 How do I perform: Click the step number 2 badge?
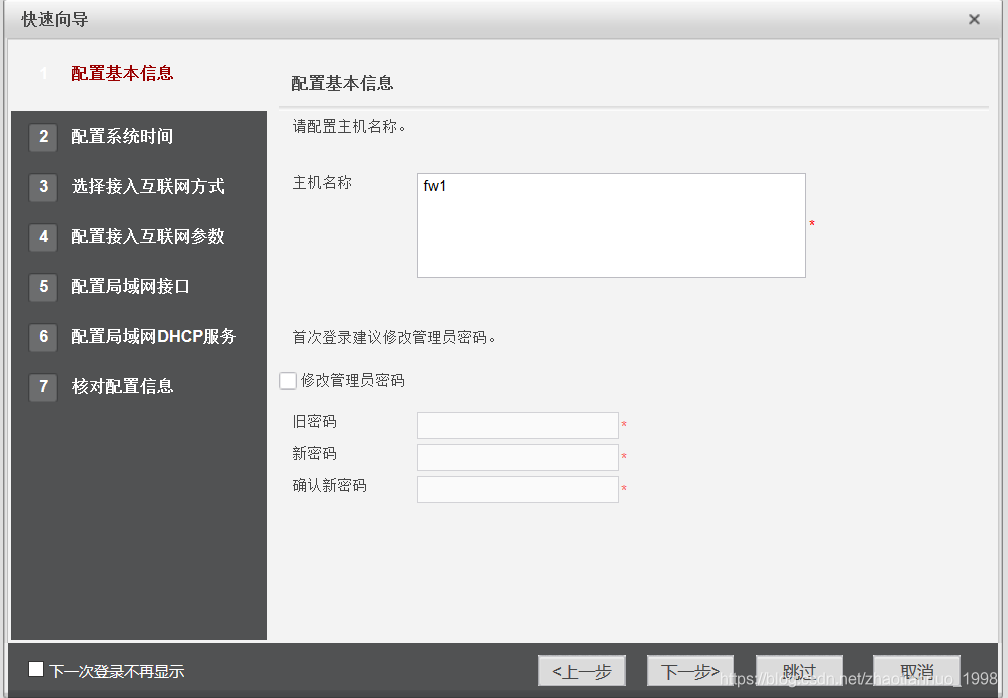[43, 136]
